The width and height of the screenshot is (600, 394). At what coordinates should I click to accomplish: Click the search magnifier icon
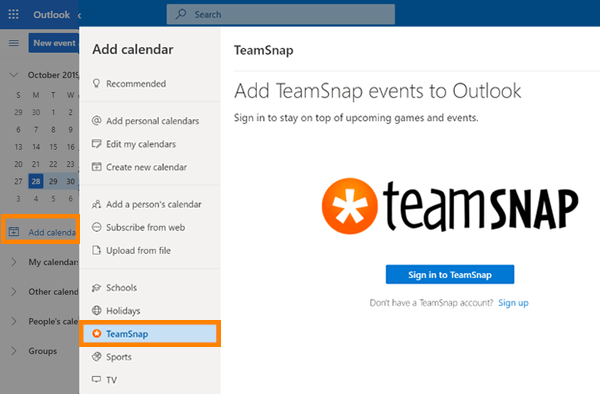click(181, 15)
